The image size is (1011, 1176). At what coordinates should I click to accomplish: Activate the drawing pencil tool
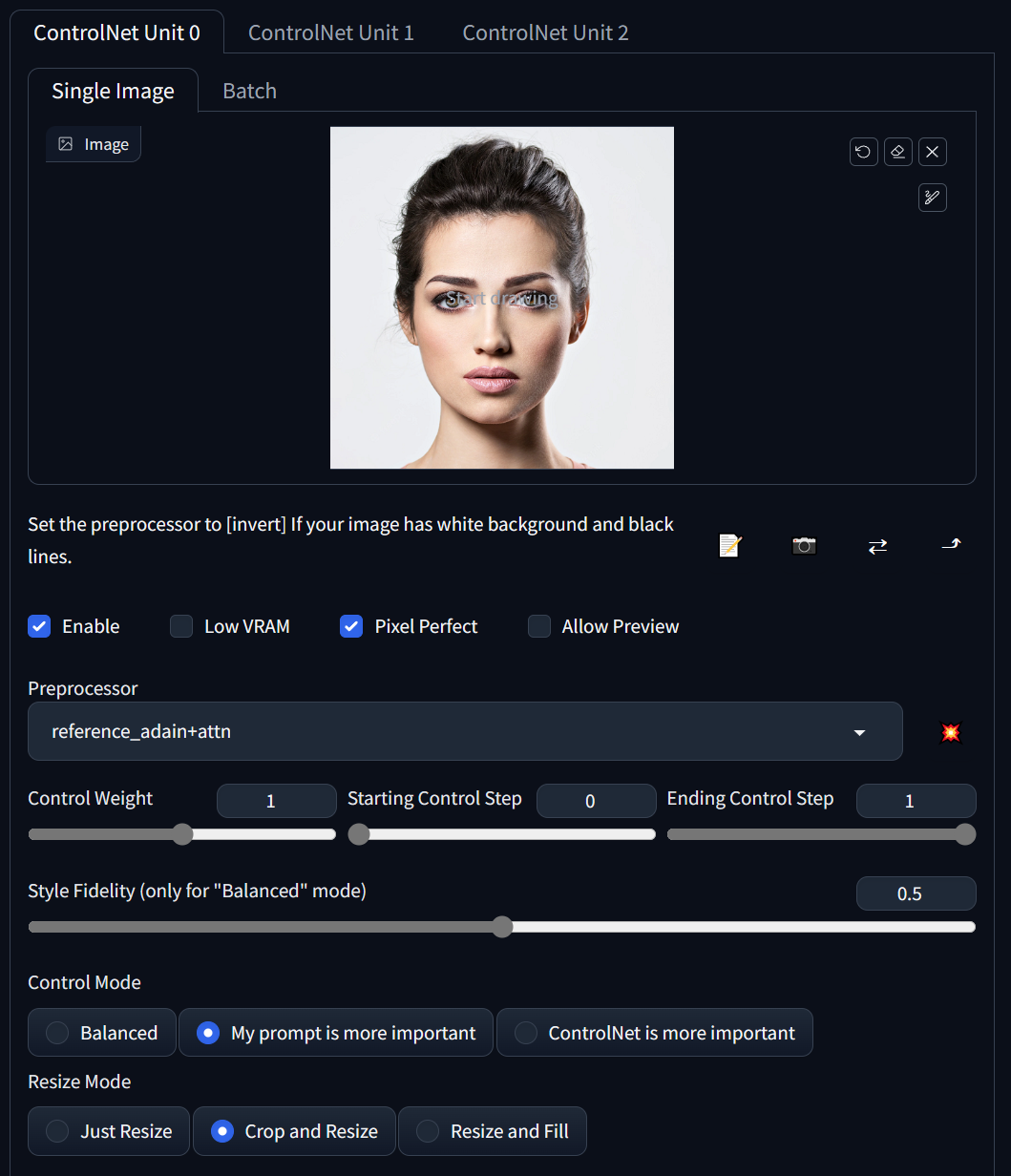pyautogui.click(x=932, y=198)
